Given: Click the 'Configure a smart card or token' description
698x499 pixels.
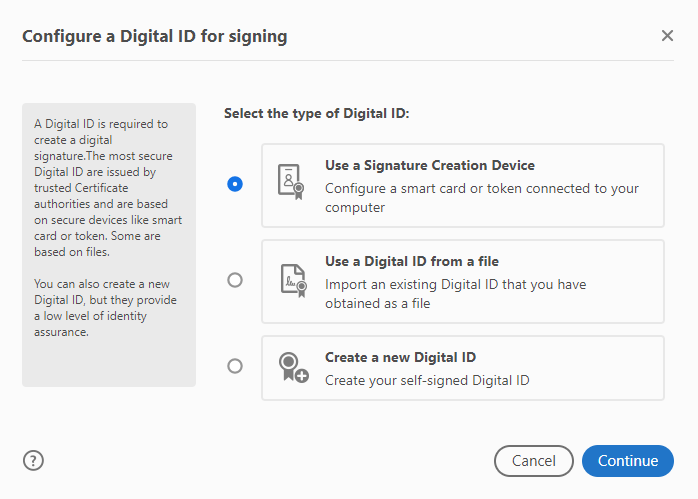Looking at the screenshot, I should [x=481, y=198].
